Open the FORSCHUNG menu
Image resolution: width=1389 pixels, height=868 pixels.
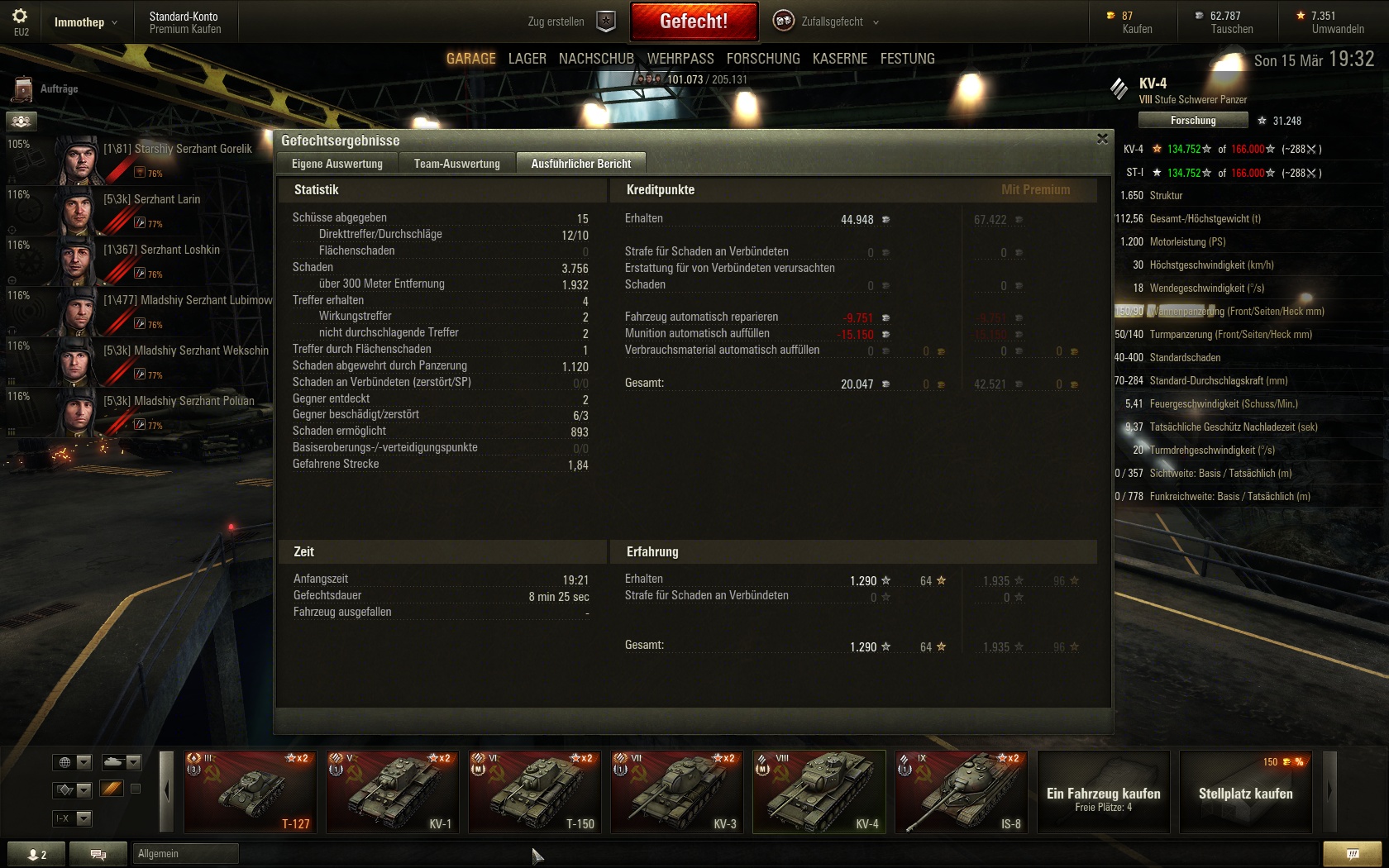click(x=762, y=59)
